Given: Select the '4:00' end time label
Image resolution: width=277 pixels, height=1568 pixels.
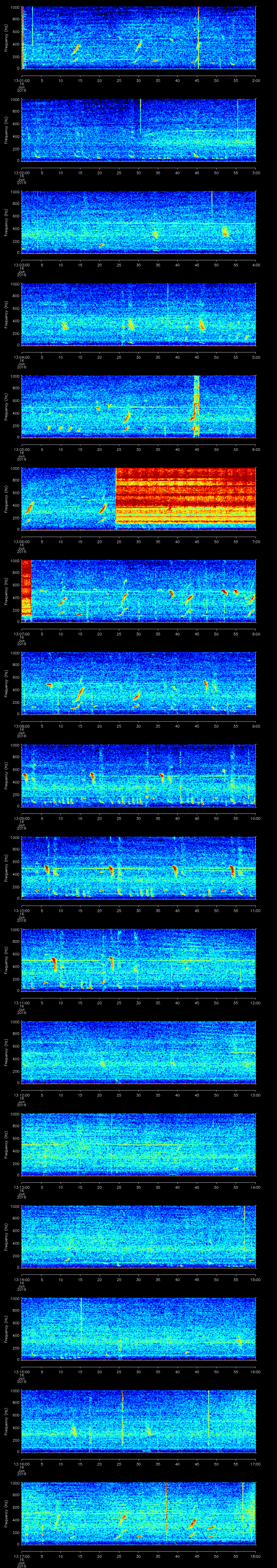Looking at the screenshot, I should click(x=256, y=265).
